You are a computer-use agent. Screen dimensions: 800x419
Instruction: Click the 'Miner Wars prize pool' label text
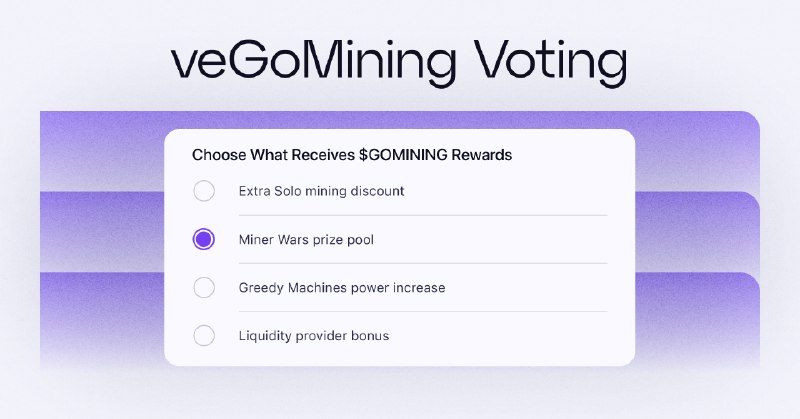click(306, 239)
